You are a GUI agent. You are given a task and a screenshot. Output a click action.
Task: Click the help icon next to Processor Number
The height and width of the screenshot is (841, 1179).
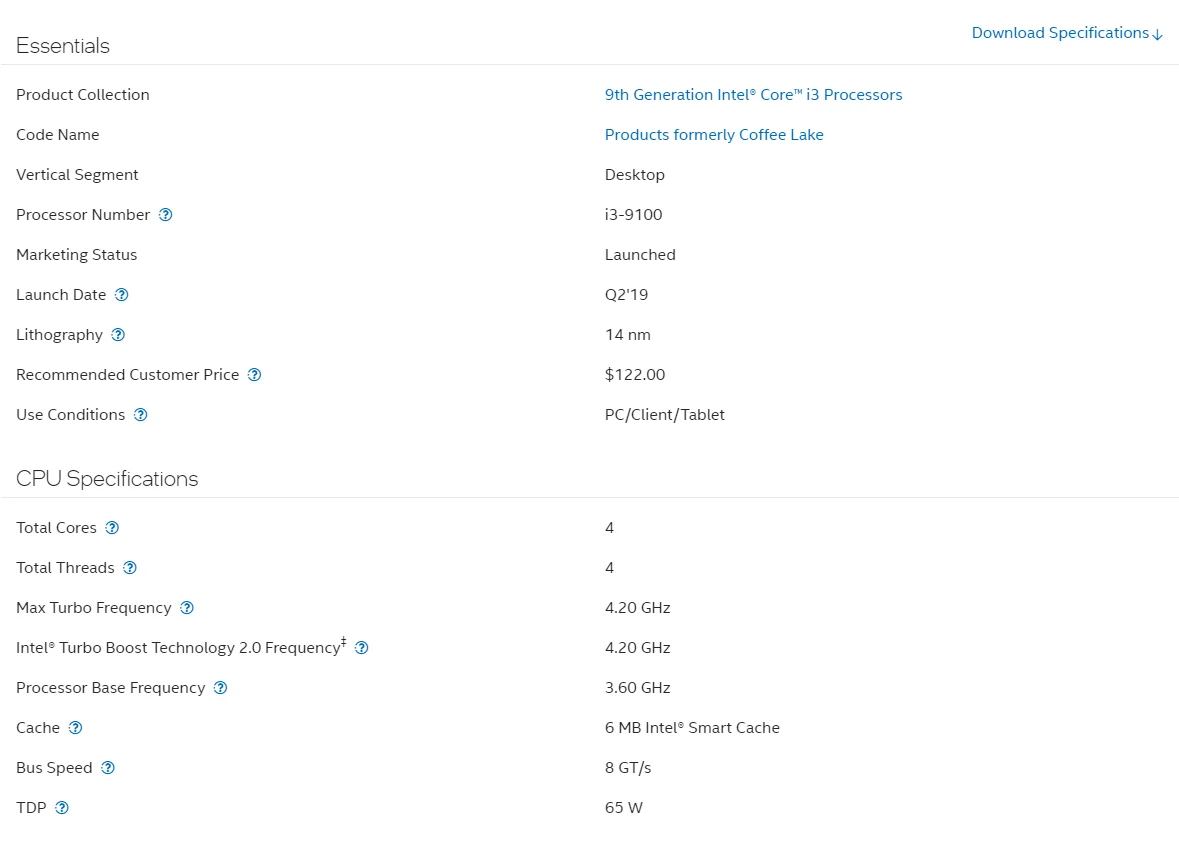[x=166, y=215]
